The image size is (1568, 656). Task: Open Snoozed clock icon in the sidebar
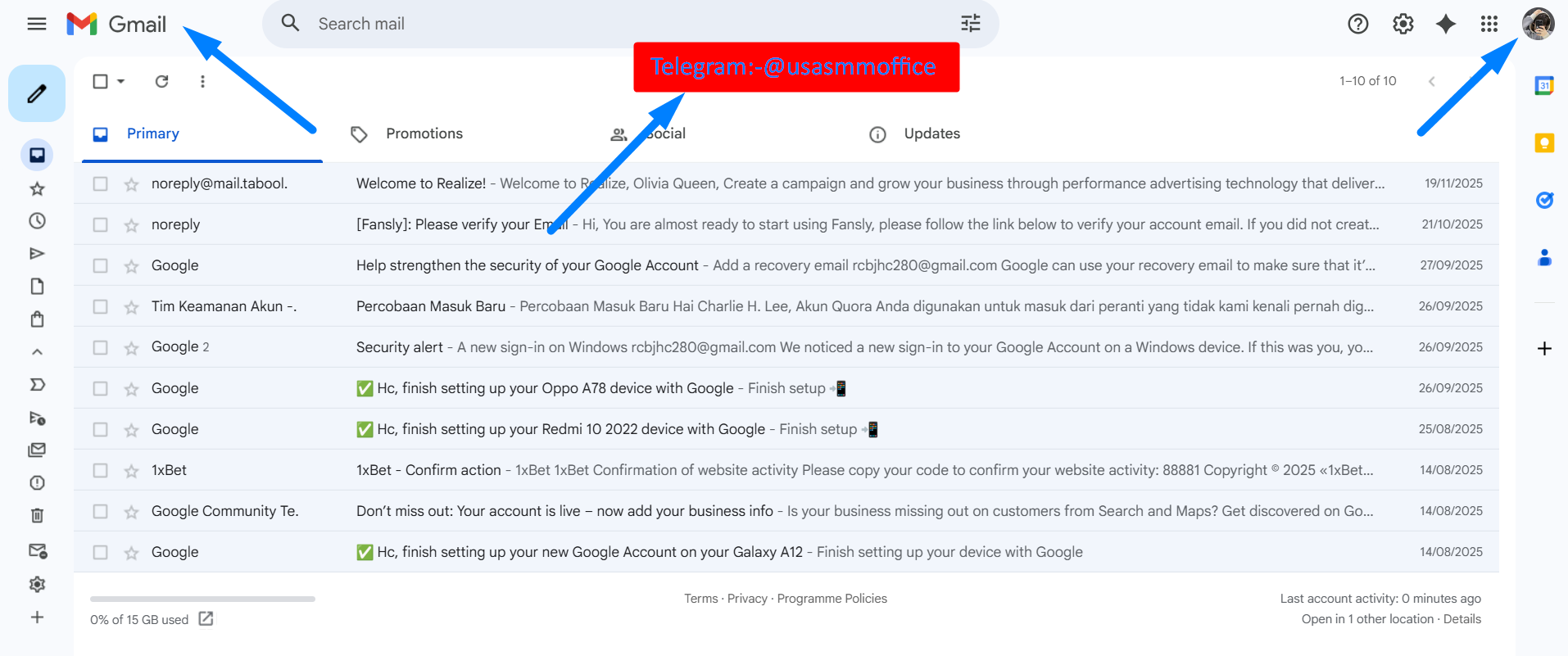pos(37,221)
